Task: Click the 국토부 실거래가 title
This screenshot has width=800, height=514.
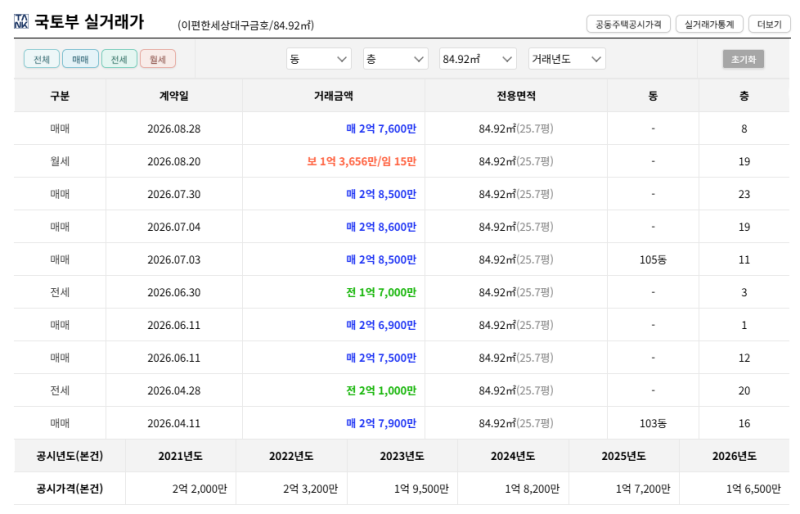Action: (89, 21)
